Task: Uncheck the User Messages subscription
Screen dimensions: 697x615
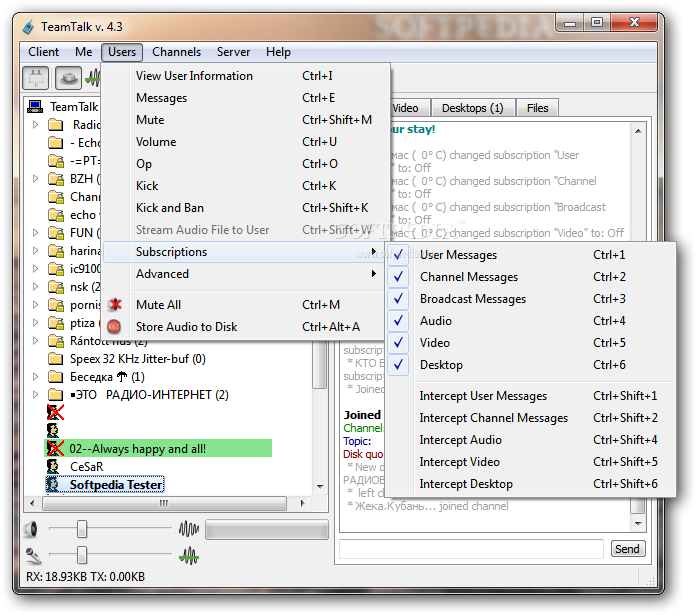Action: pyautogui.click(x=399, y=255)
